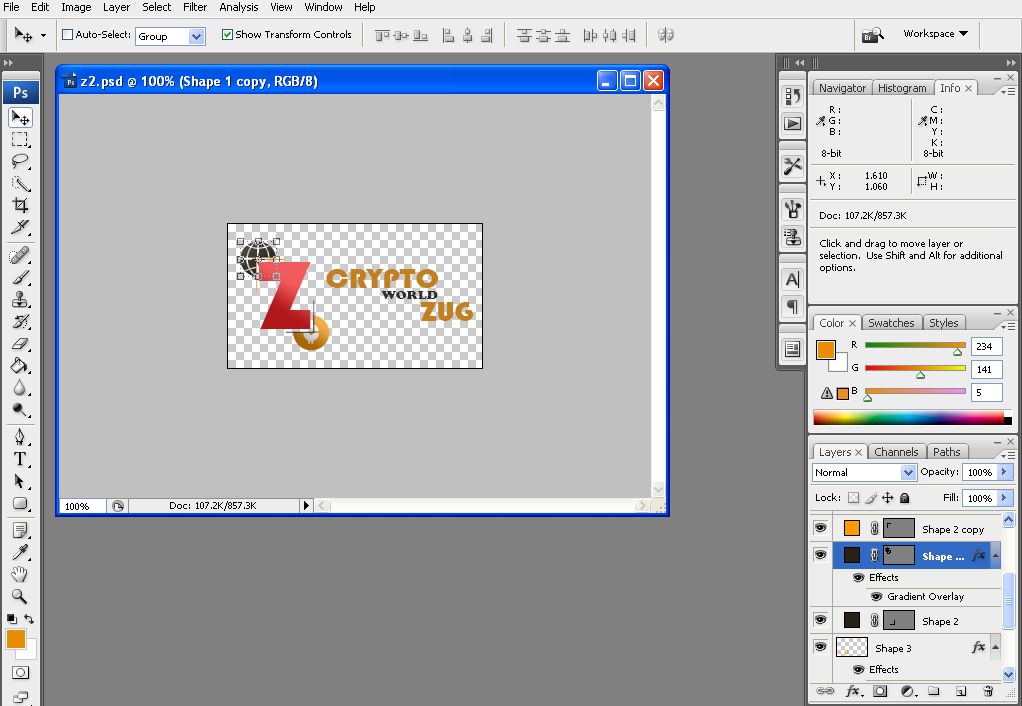
Task: Select the Path Selection tool
Action: pyautogui.click(x=20, y=481)
